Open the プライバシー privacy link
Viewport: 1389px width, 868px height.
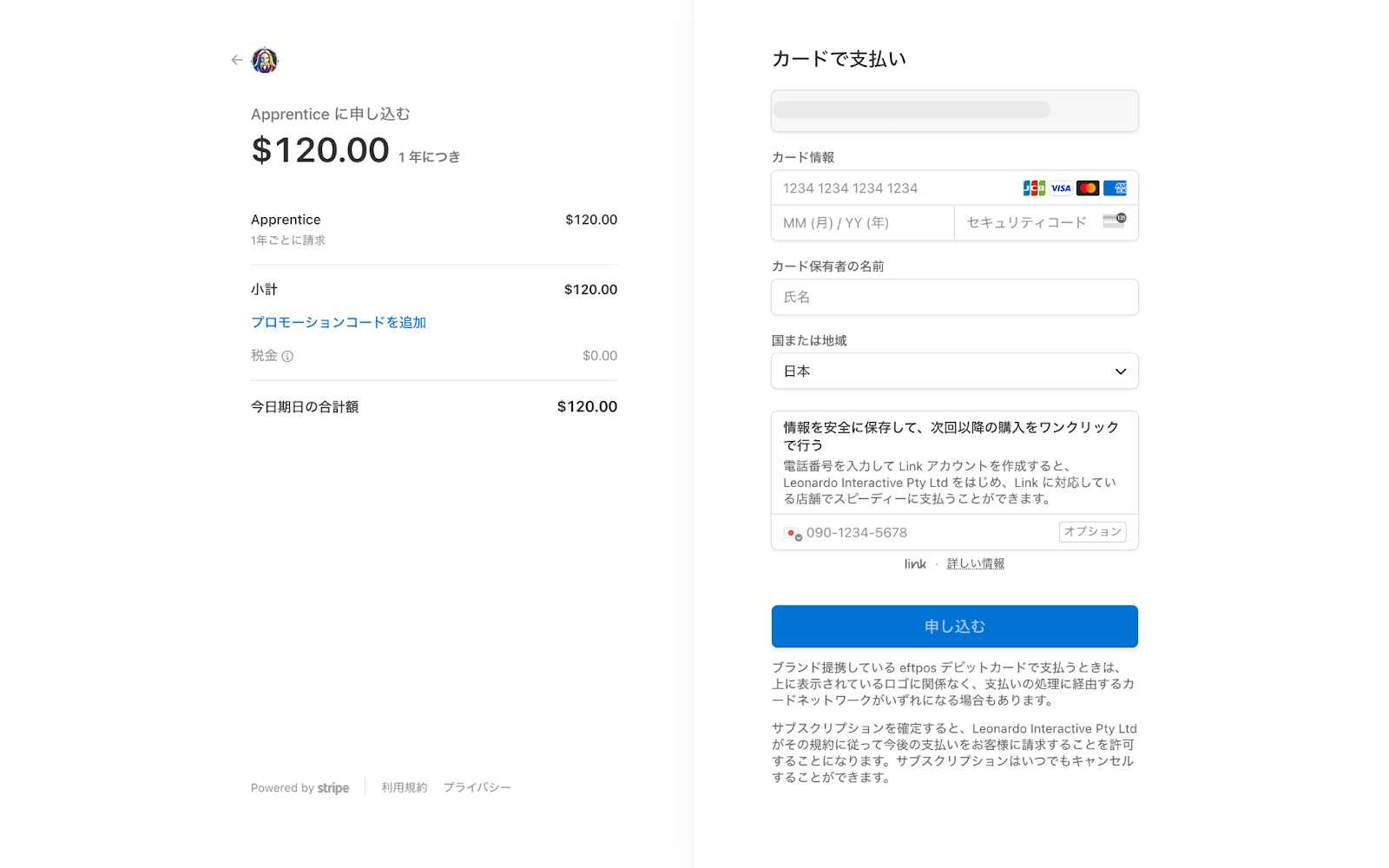pyautogui.click(x=477, y=787)
